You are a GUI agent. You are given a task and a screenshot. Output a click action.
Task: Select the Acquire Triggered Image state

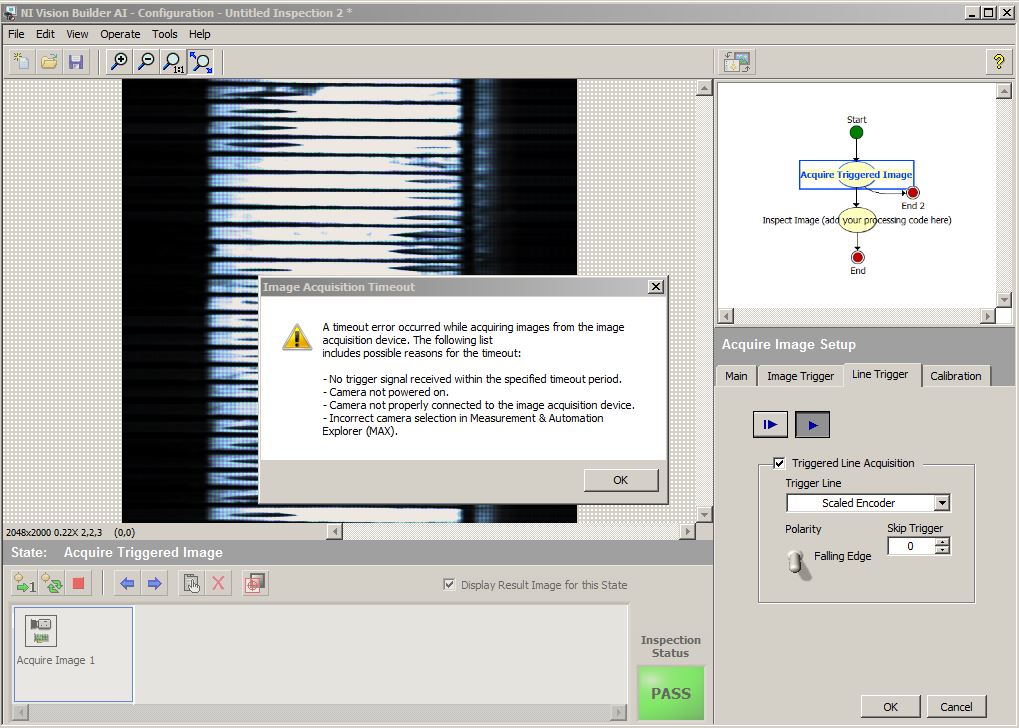click(857, 174)
